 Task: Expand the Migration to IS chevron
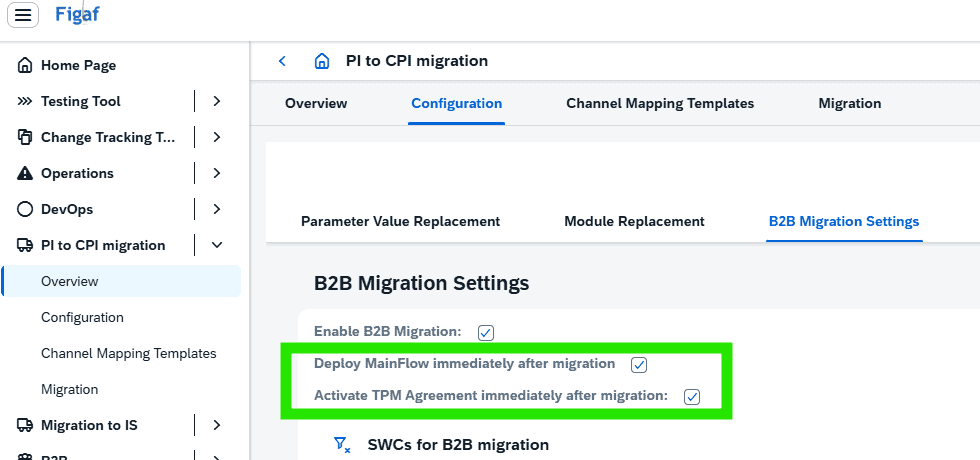(217, 425)
